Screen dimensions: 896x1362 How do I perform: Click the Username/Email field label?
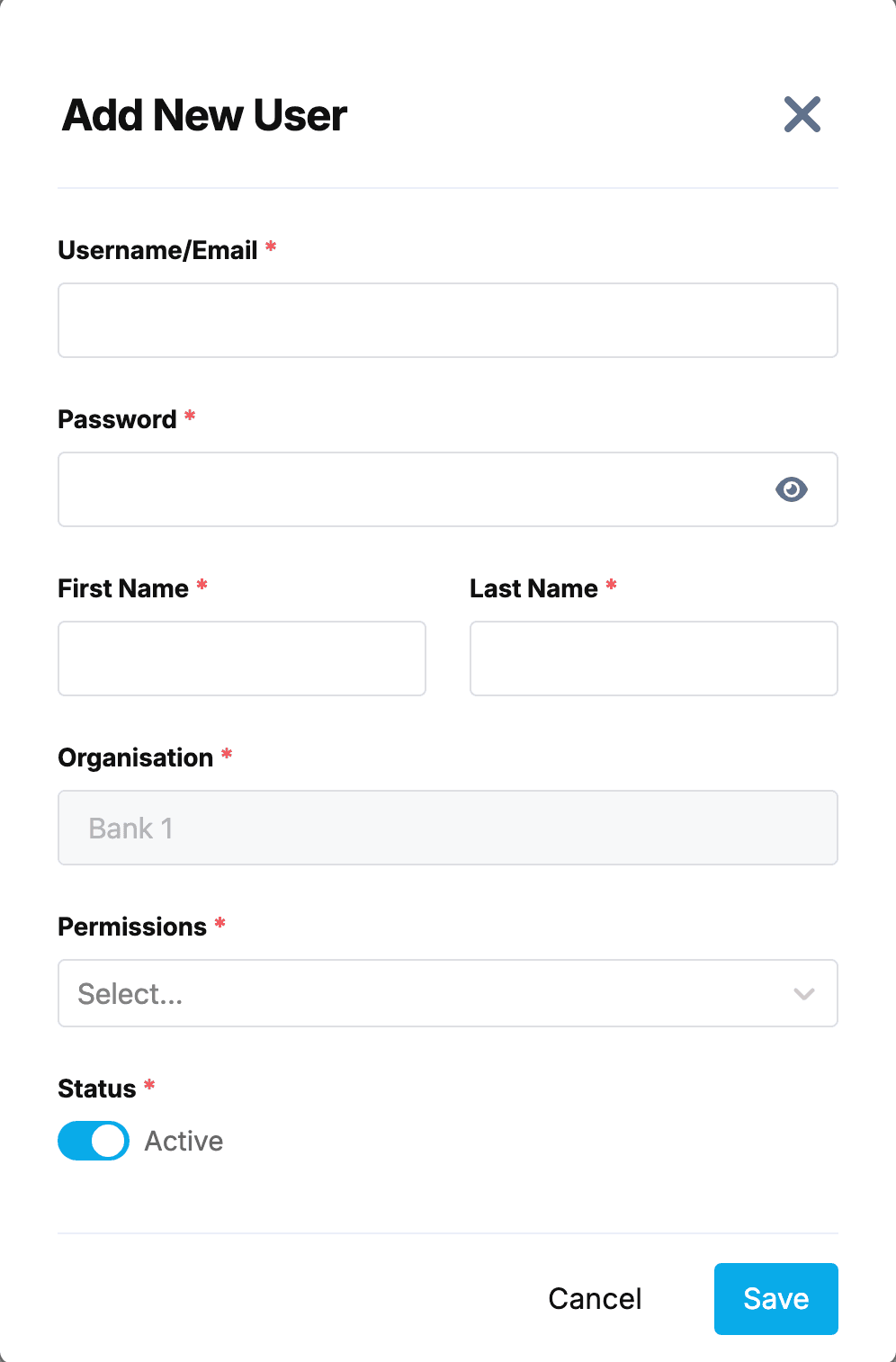[157, 250]
